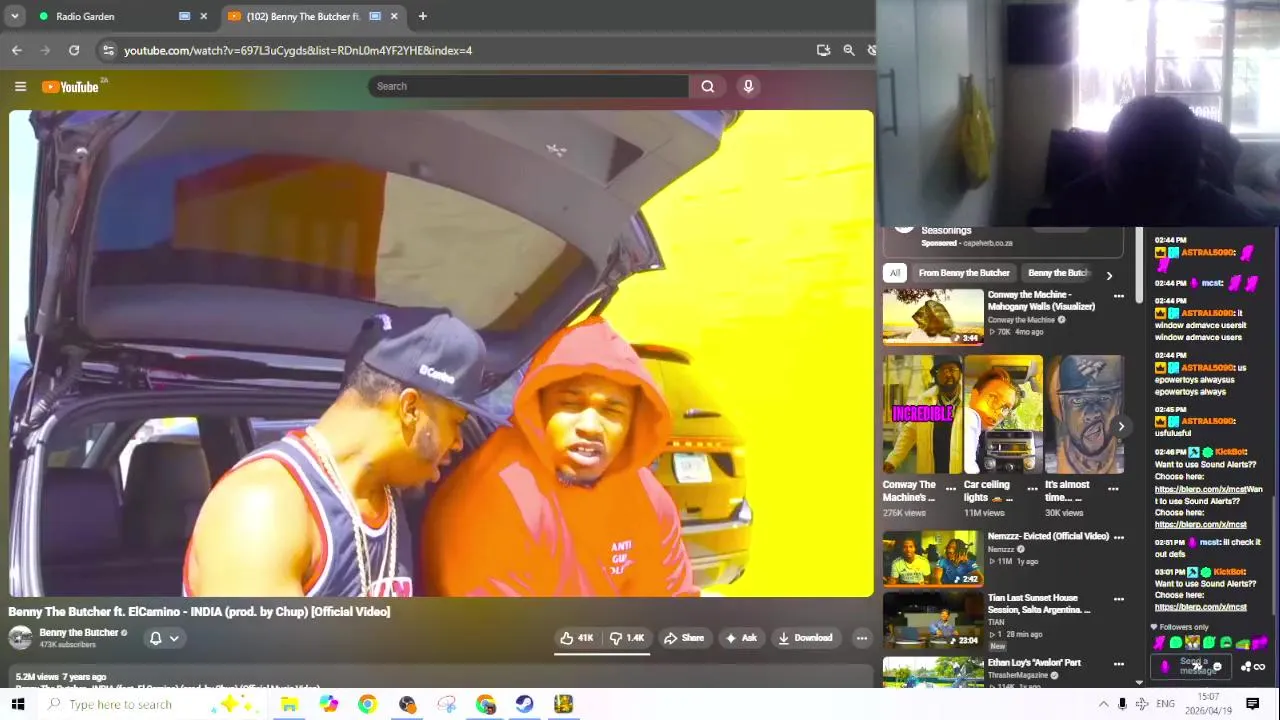
Task: Open the tab search dropdown arrow
Action: click(x=15, y=16)
